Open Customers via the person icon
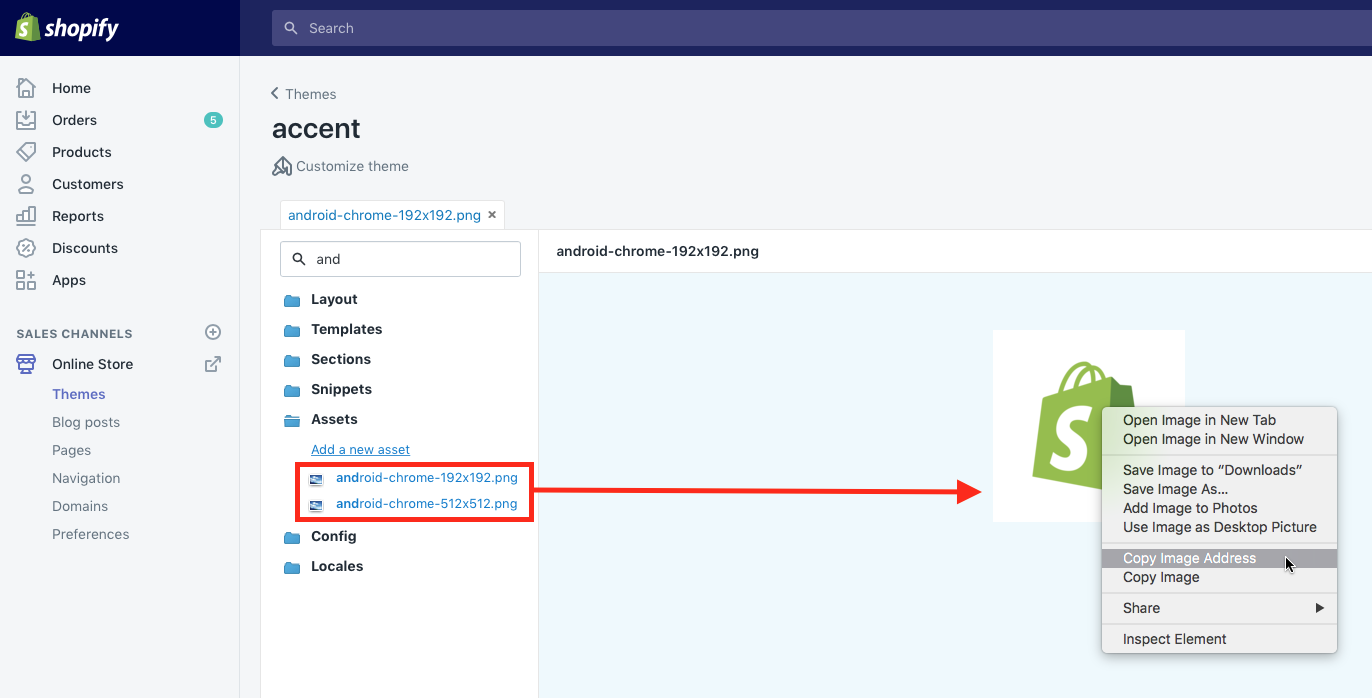The image size is (1372, 698). 25,183
